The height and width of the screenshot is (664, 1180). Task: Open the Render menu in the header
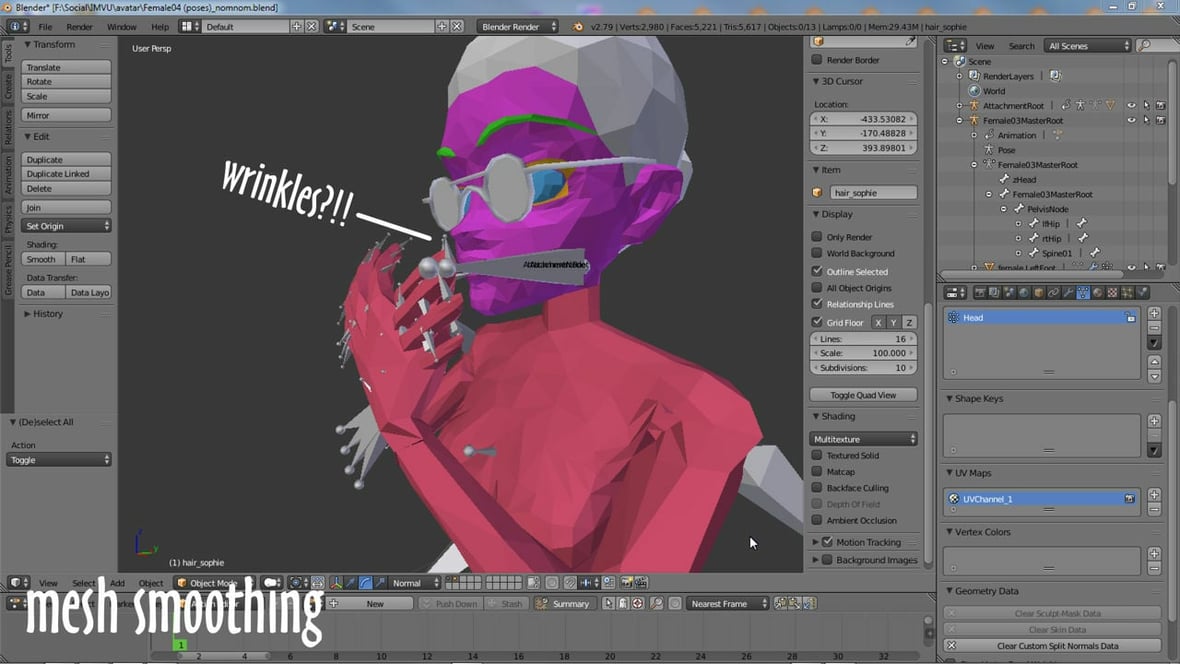[79, 27]
